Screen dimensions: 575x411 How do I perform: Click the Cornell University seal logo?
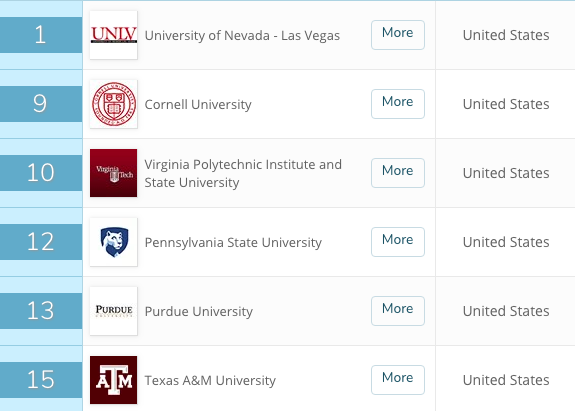point(114,104)
